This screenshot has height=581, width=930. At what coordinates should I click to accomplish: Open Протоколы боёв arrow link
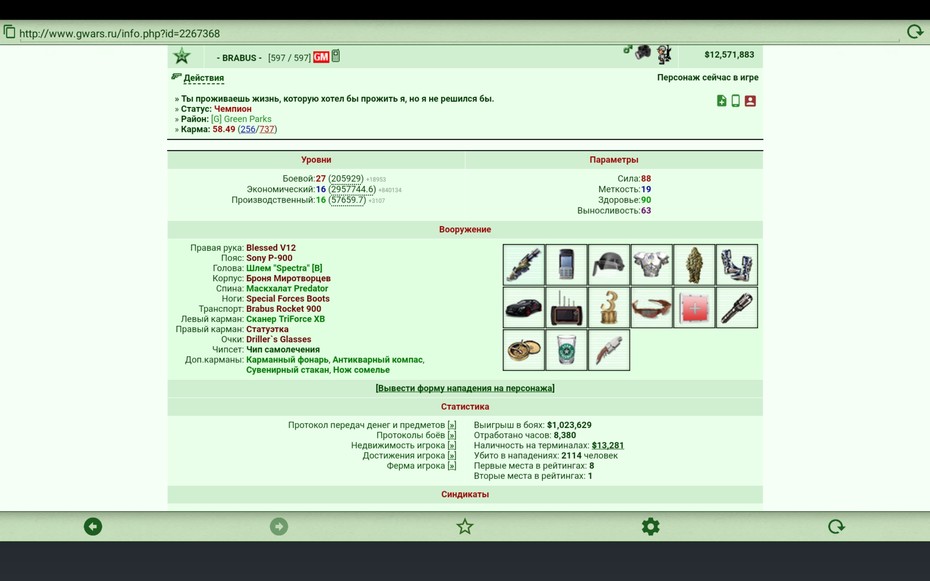pos(452,435)
